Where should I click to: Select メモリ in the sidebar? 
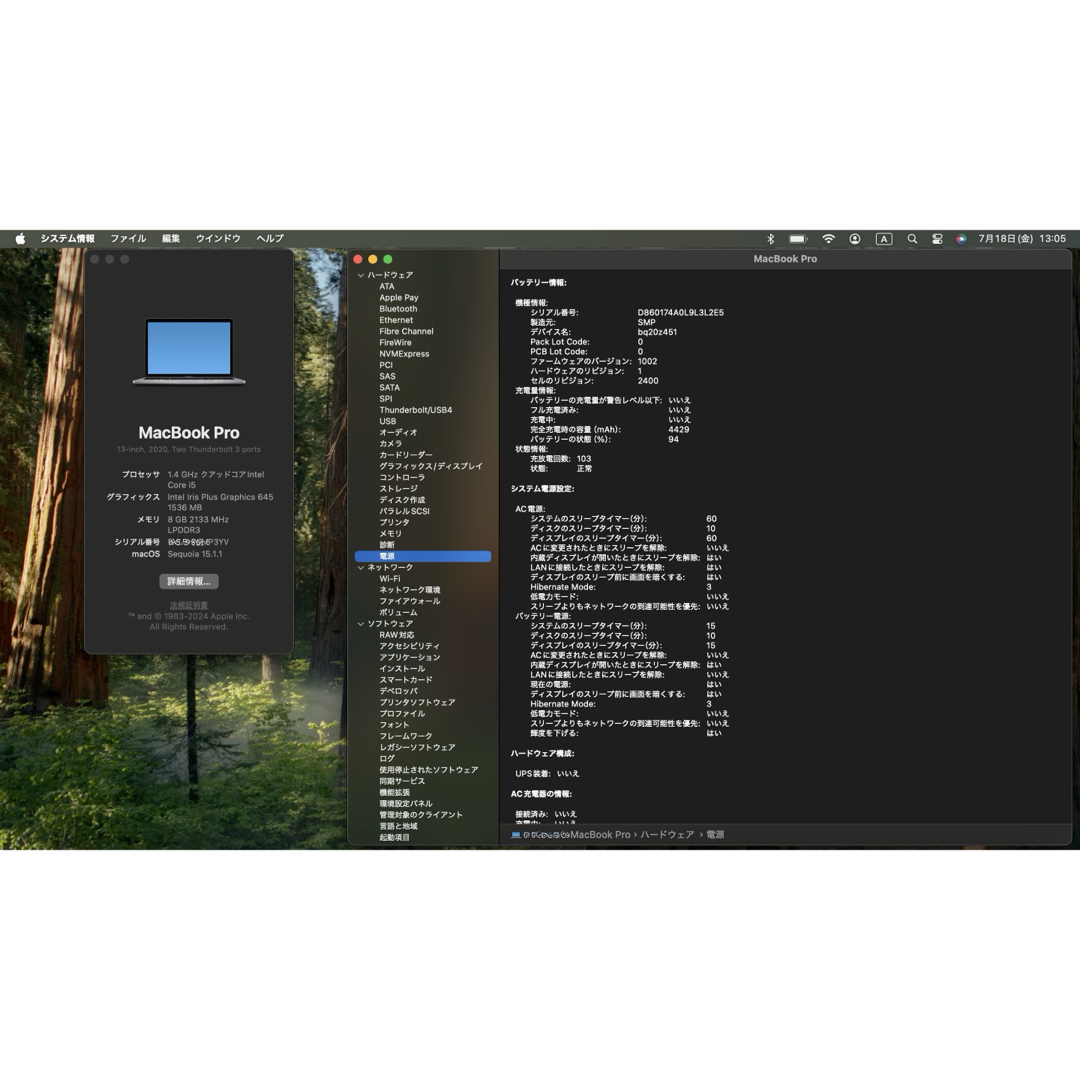(391, 534)
